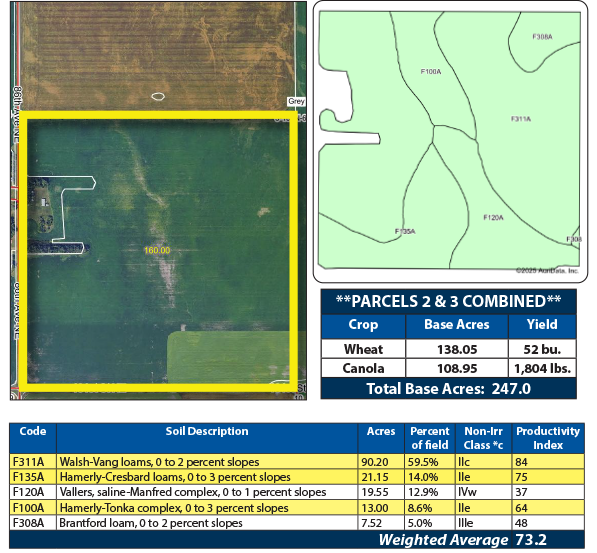
Task: Select the Vallers, saline-Manfred complex row
Action: (x=297, y=492)
